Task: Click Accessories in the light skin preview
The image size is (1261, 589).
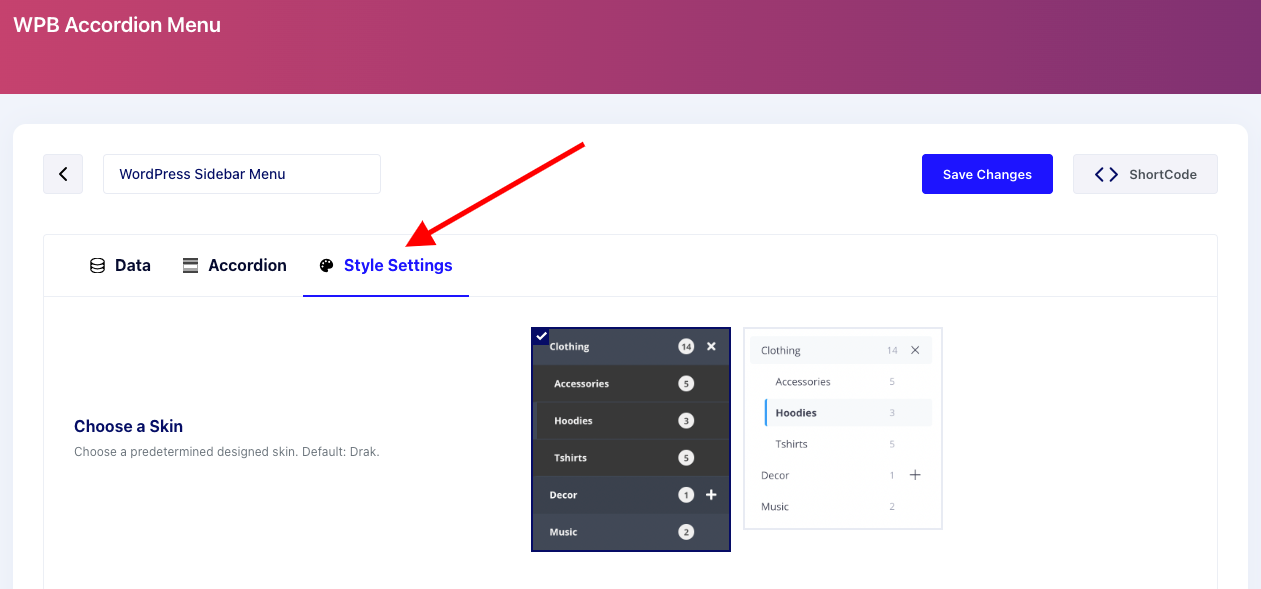Action: click(x=803, y=382)
